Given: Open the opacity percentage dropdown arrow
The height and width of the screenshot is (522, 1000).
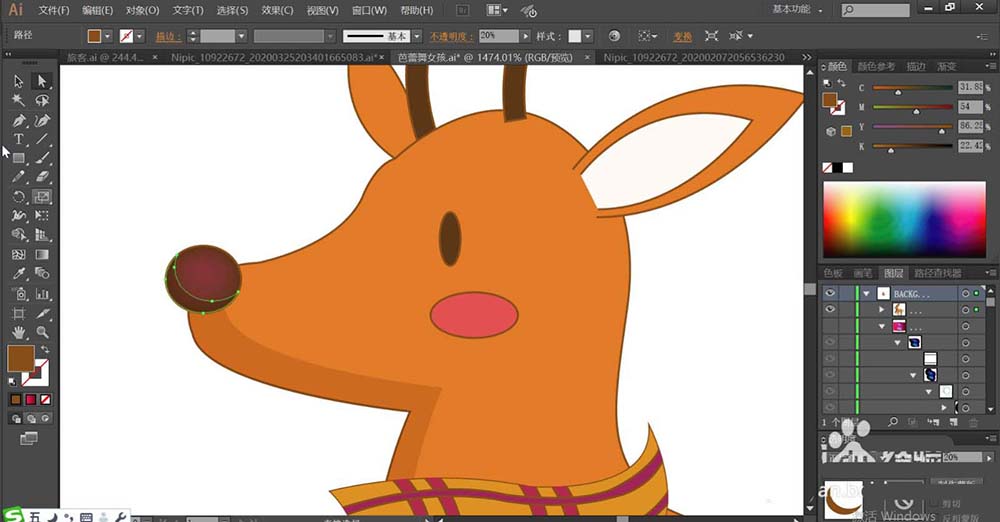Looking at the screenshot, I should pyautogui.click(x=526, y=36).
